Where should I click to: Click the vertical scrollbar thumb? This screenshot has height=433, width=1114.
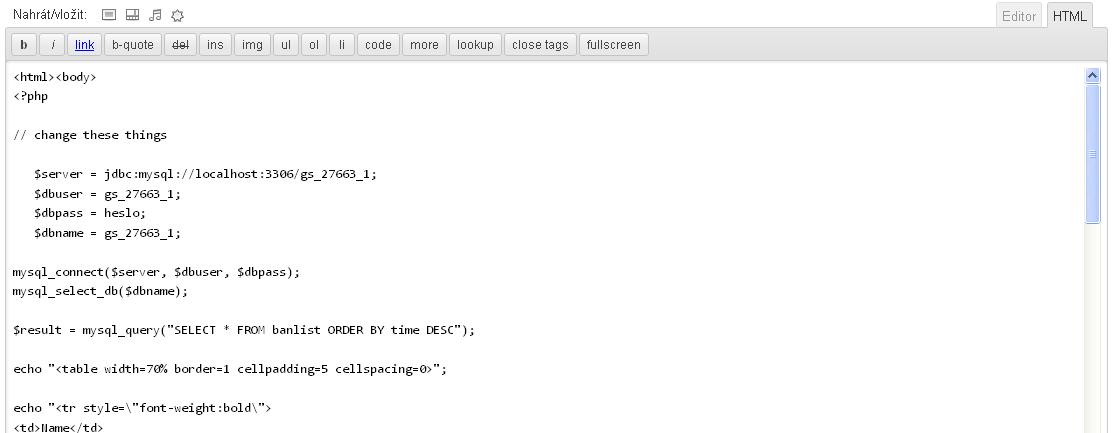point(1093,154)
